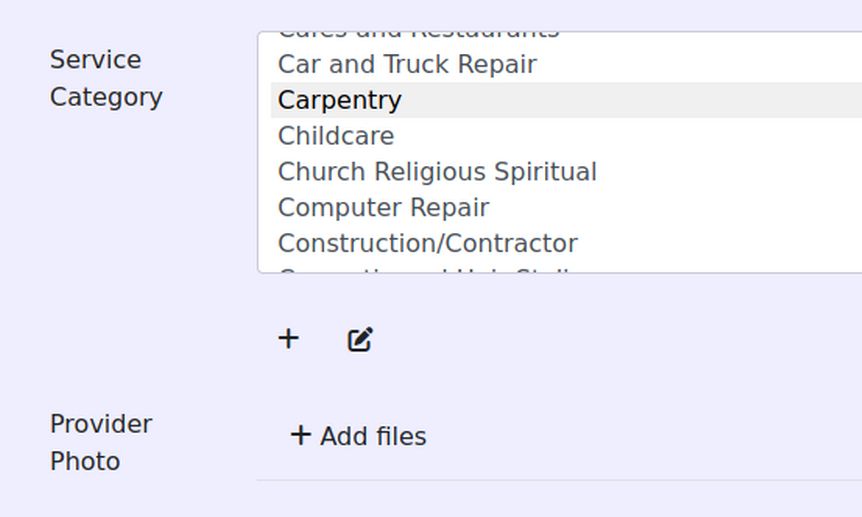Viewport: 862px width, 517px height.
Task: Click the edit pencil icon
Action: click(360, 340)
